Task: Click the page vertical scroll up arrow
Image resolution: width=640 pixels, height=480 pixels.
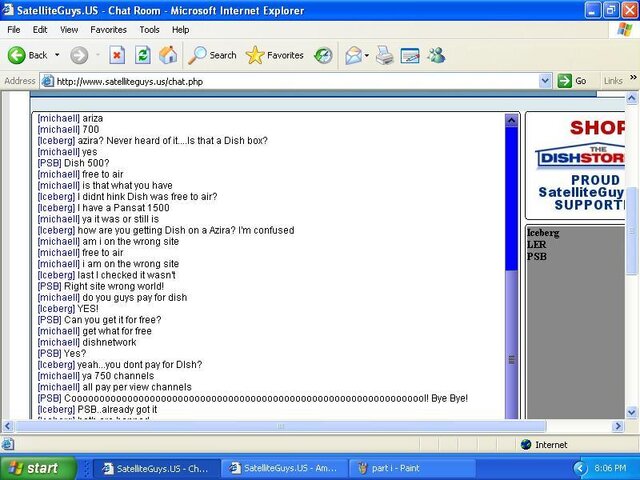Action: pos(631,98)
